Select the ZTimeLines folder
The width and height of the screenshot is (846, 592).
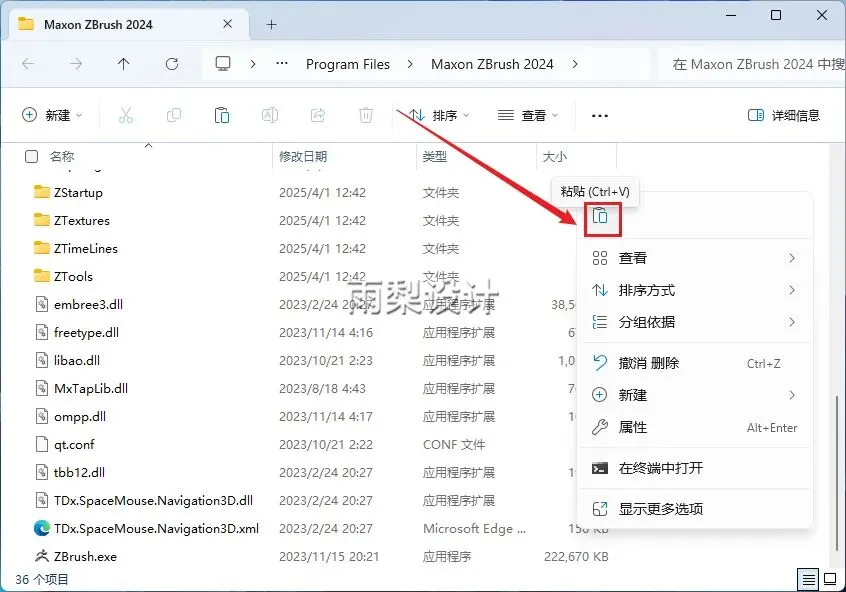pos(85,248)
